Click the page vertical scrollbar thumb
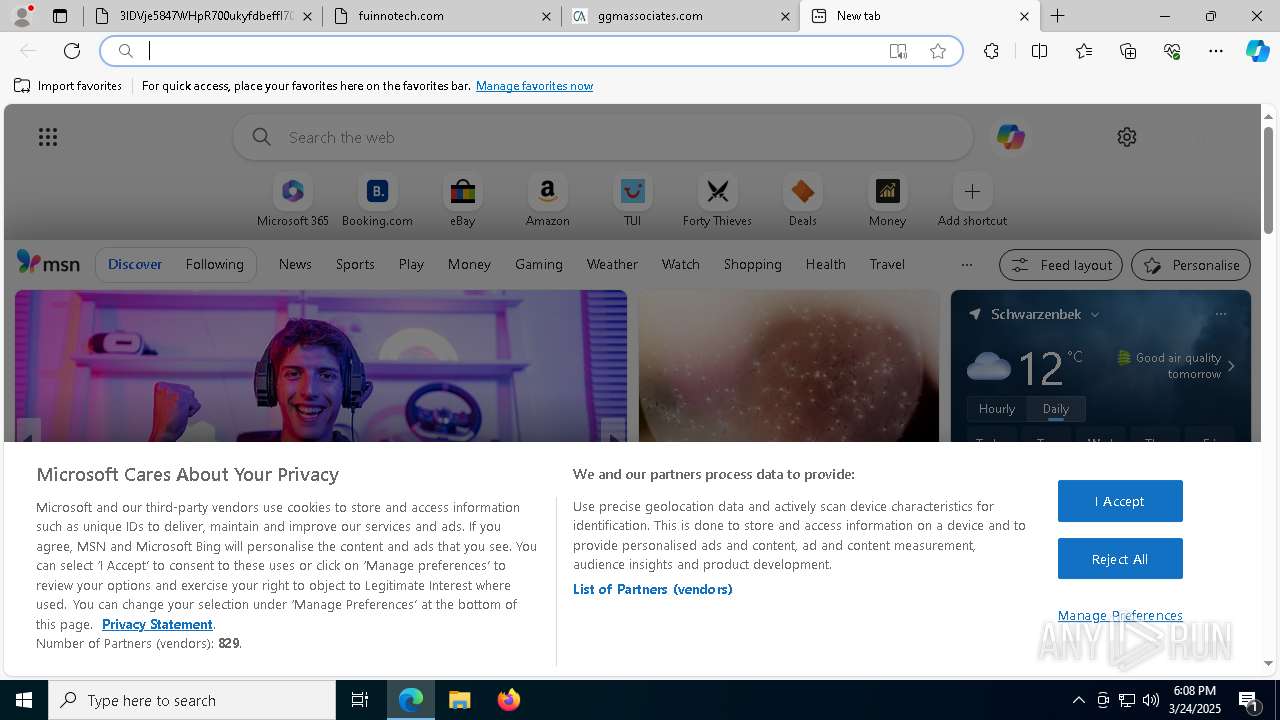The height and width of the screenshot is (720, 1280). [1268, 180]
